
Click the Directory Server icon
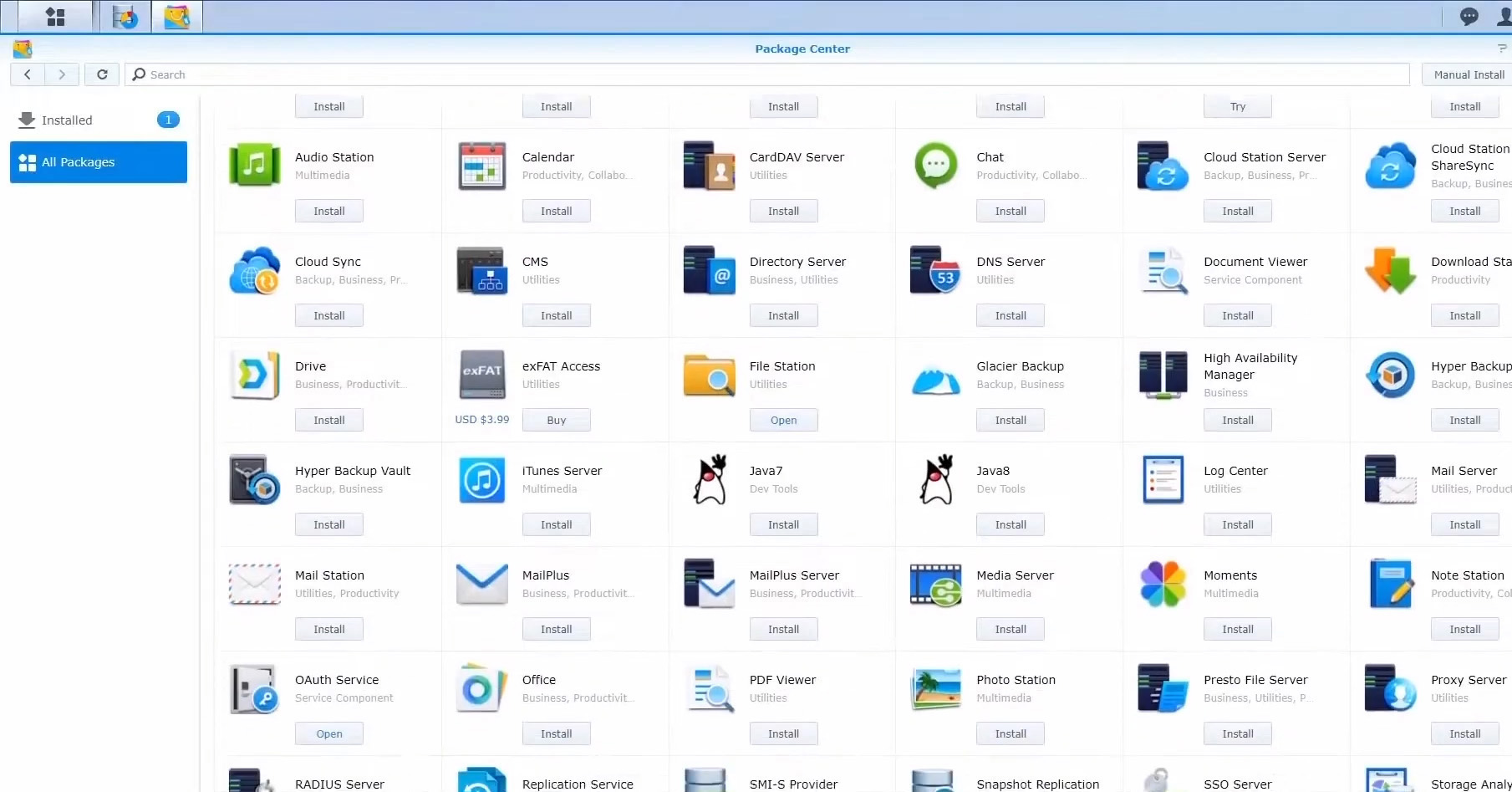[x=710, y=269]
